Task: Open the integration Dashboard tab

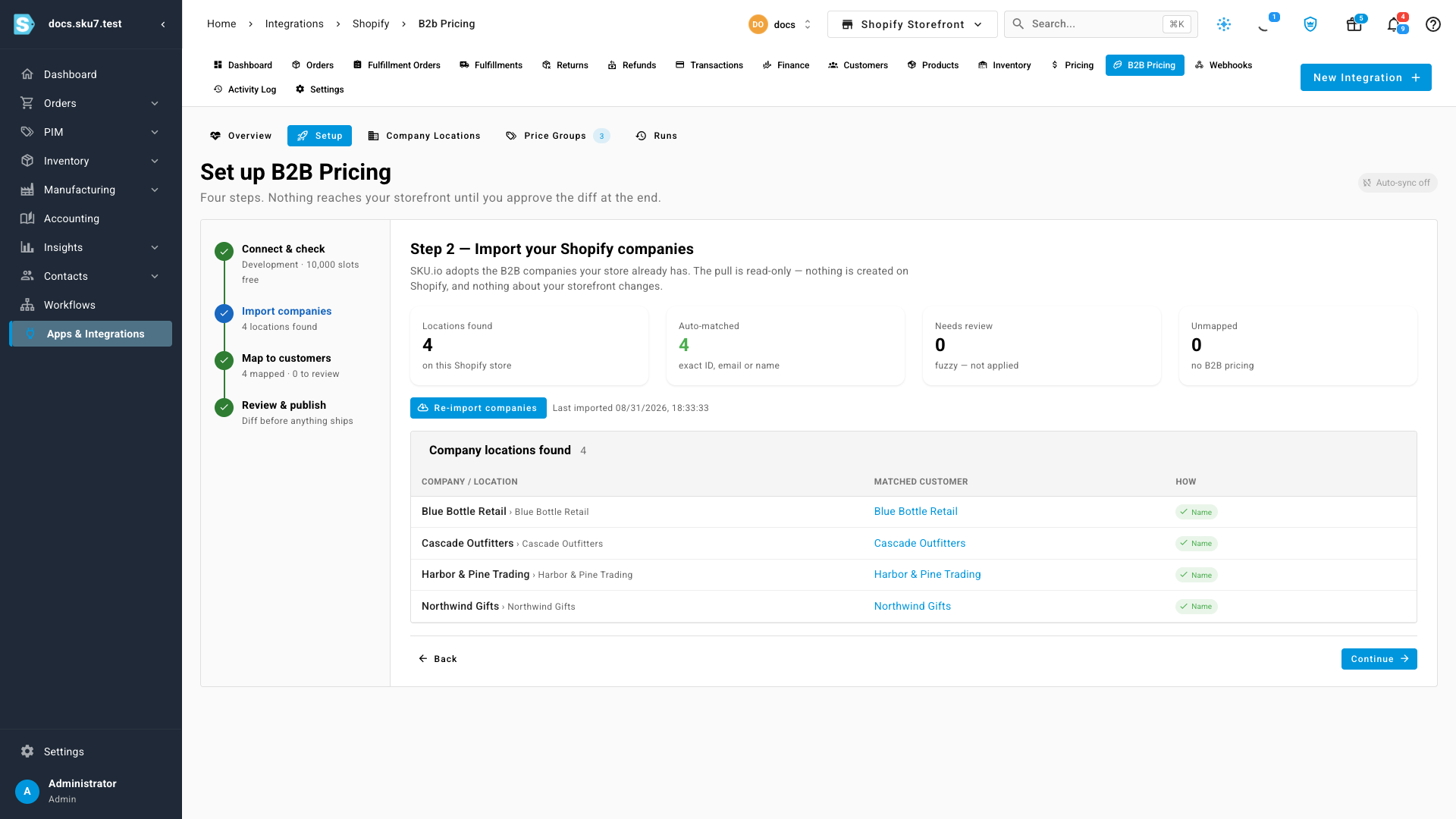Action: [243, 65]
